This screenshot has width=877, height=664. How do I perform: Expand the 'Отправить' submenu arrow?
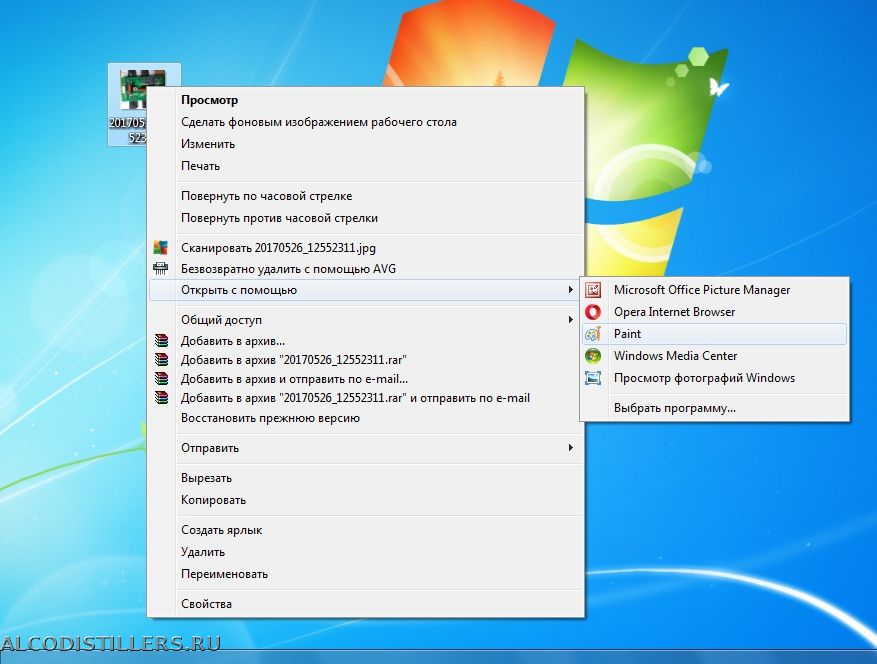click(x=571, y=448)
